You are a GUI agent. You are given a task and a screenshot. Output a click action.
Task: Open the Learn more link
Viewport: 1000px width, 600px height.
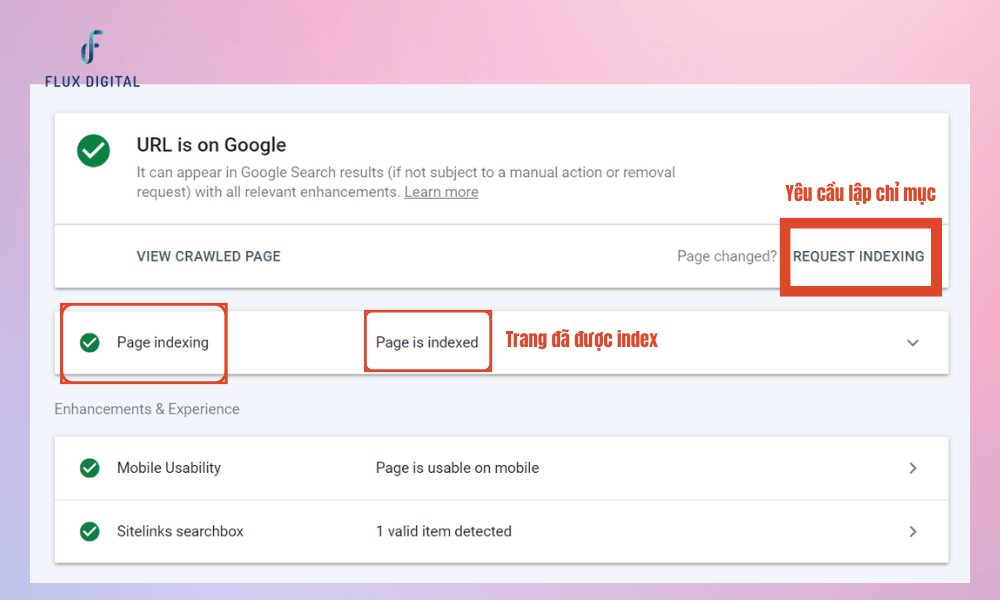(441, 192)
